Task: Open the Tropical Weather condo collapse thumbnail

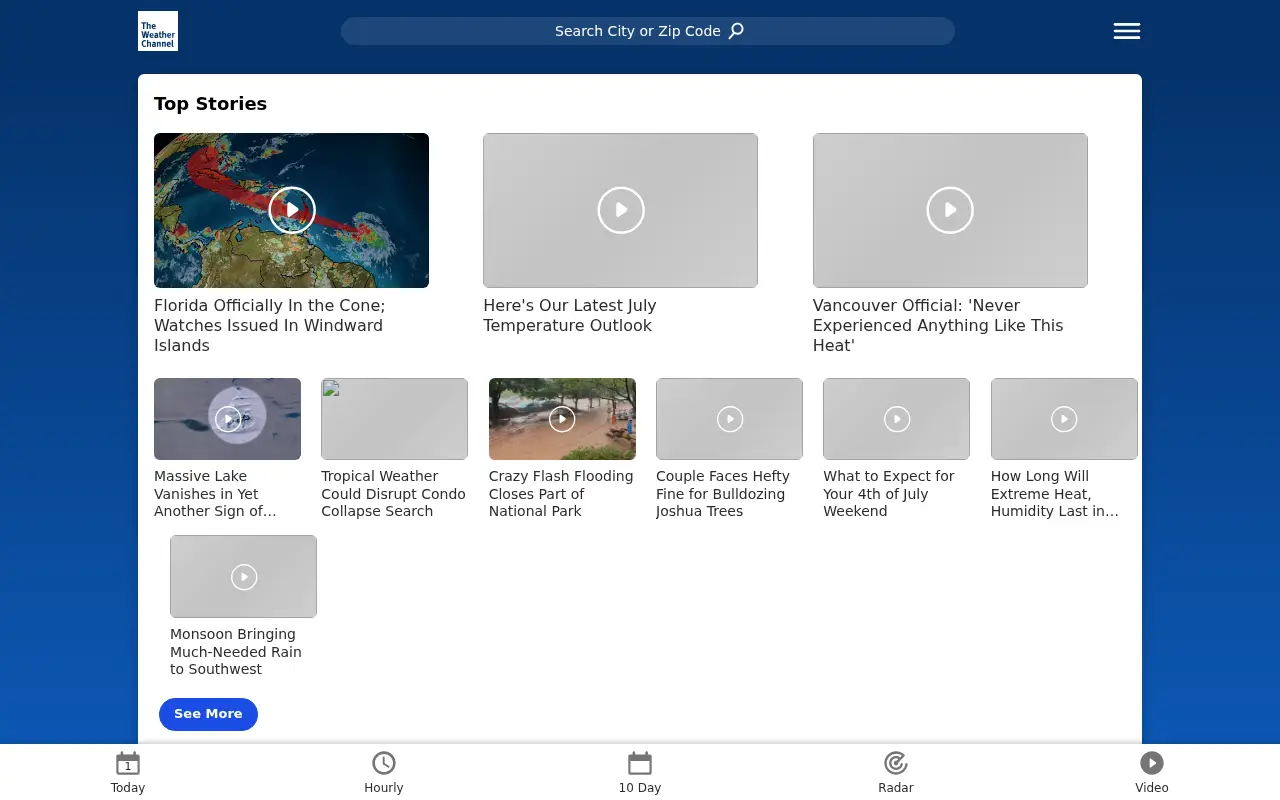Action: tap(394, 419)
